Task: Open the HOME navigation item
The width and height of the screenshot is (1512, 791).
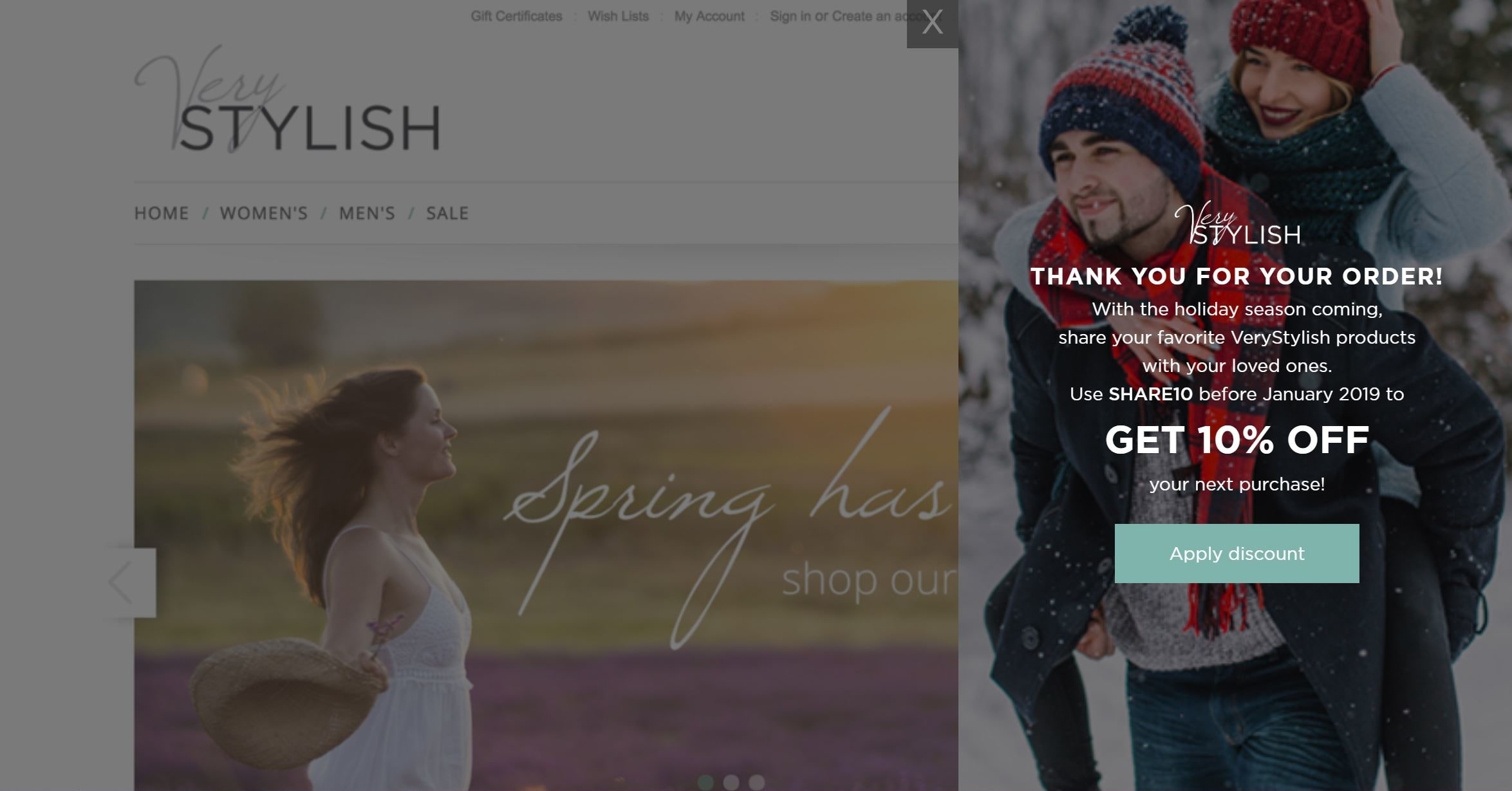Action: pos(162,213)
